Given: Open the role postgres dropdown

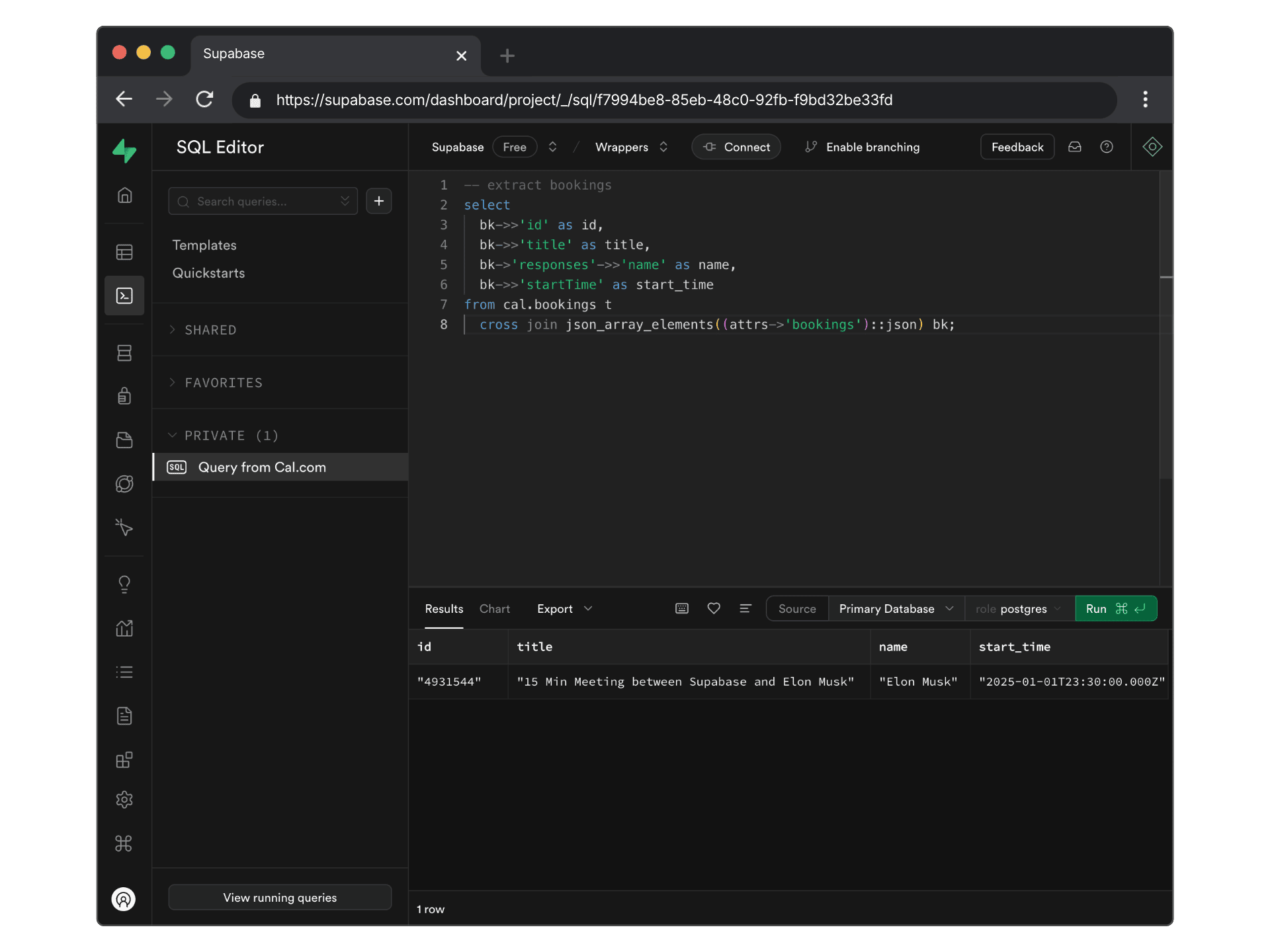Looking at the screenshot, I should pyautogui.click(x=1019, y=609).
